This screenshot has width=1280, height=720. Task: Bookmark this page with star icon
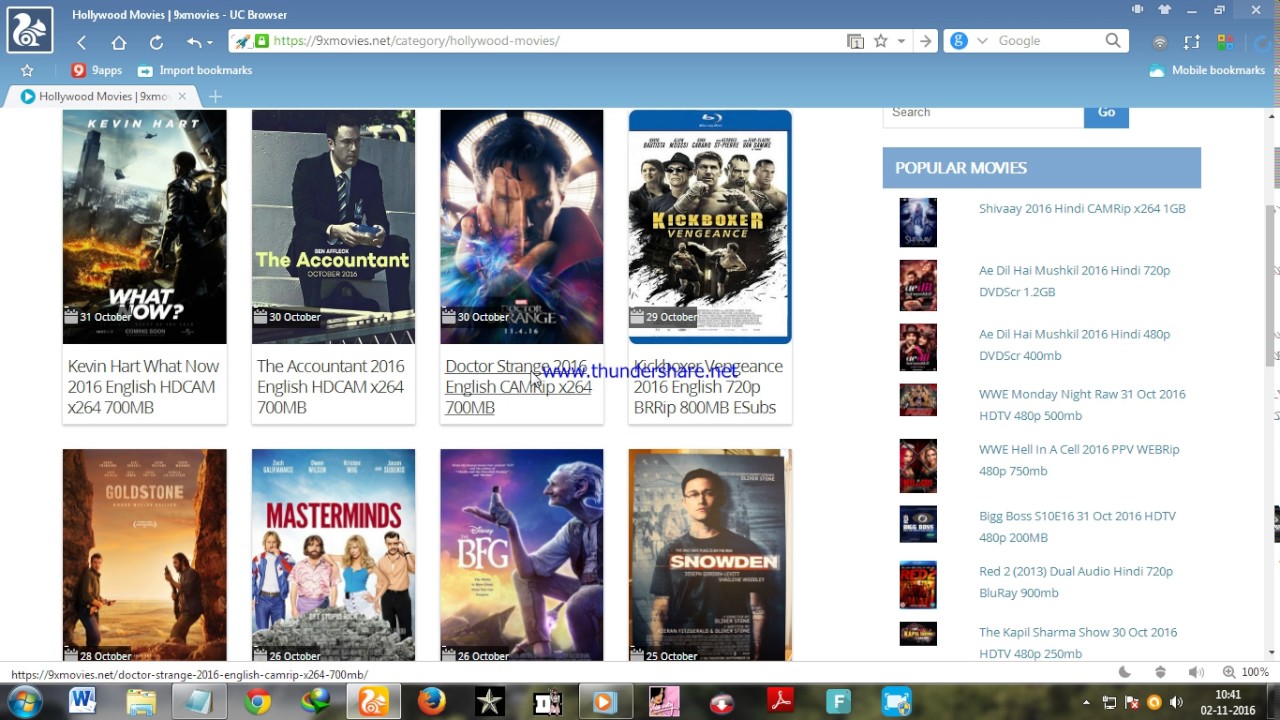(881, 41)
